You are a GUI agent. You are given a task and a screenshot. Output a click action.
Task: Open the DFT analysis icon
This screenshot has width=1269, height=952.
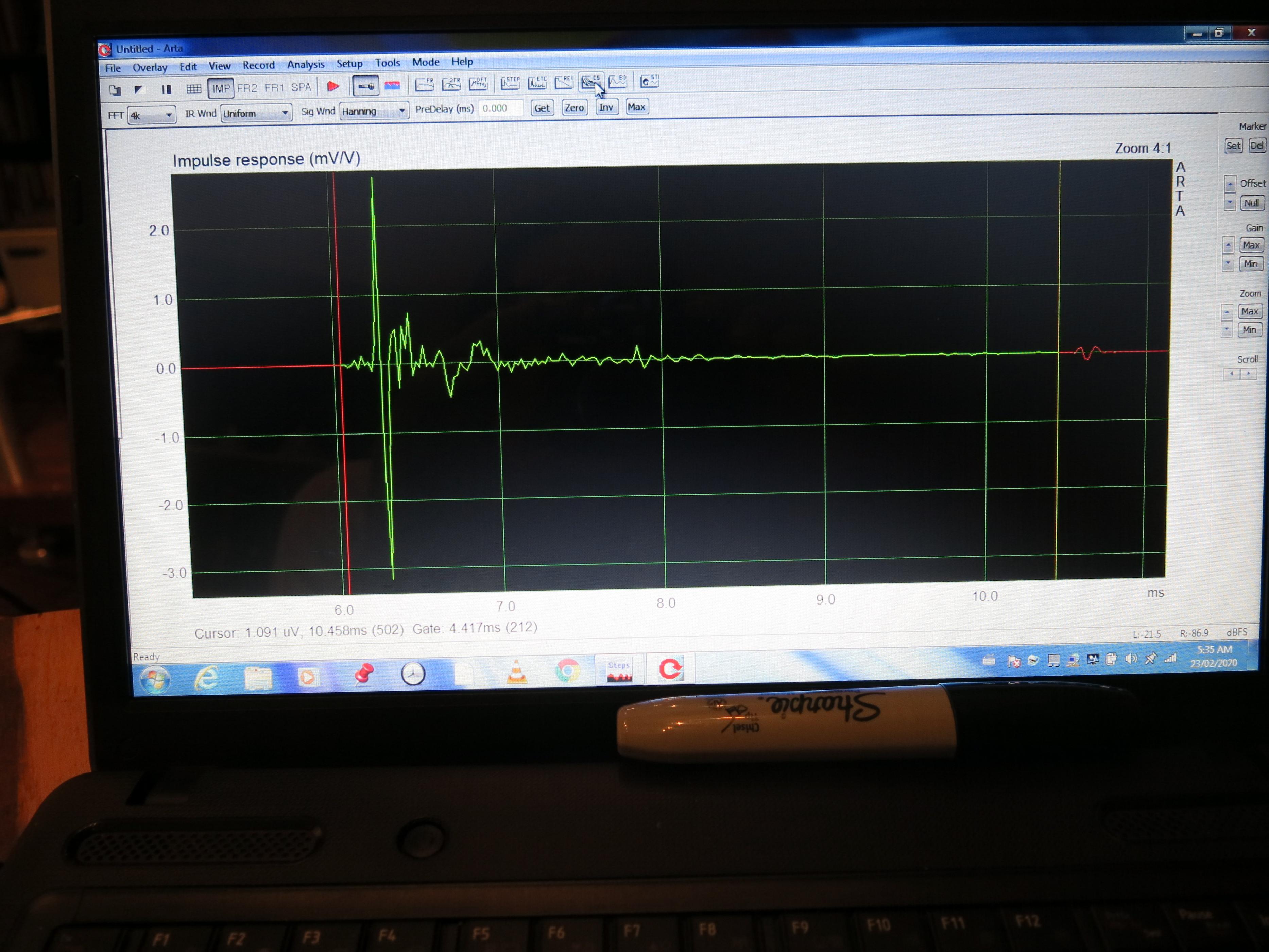click(478, 83)
